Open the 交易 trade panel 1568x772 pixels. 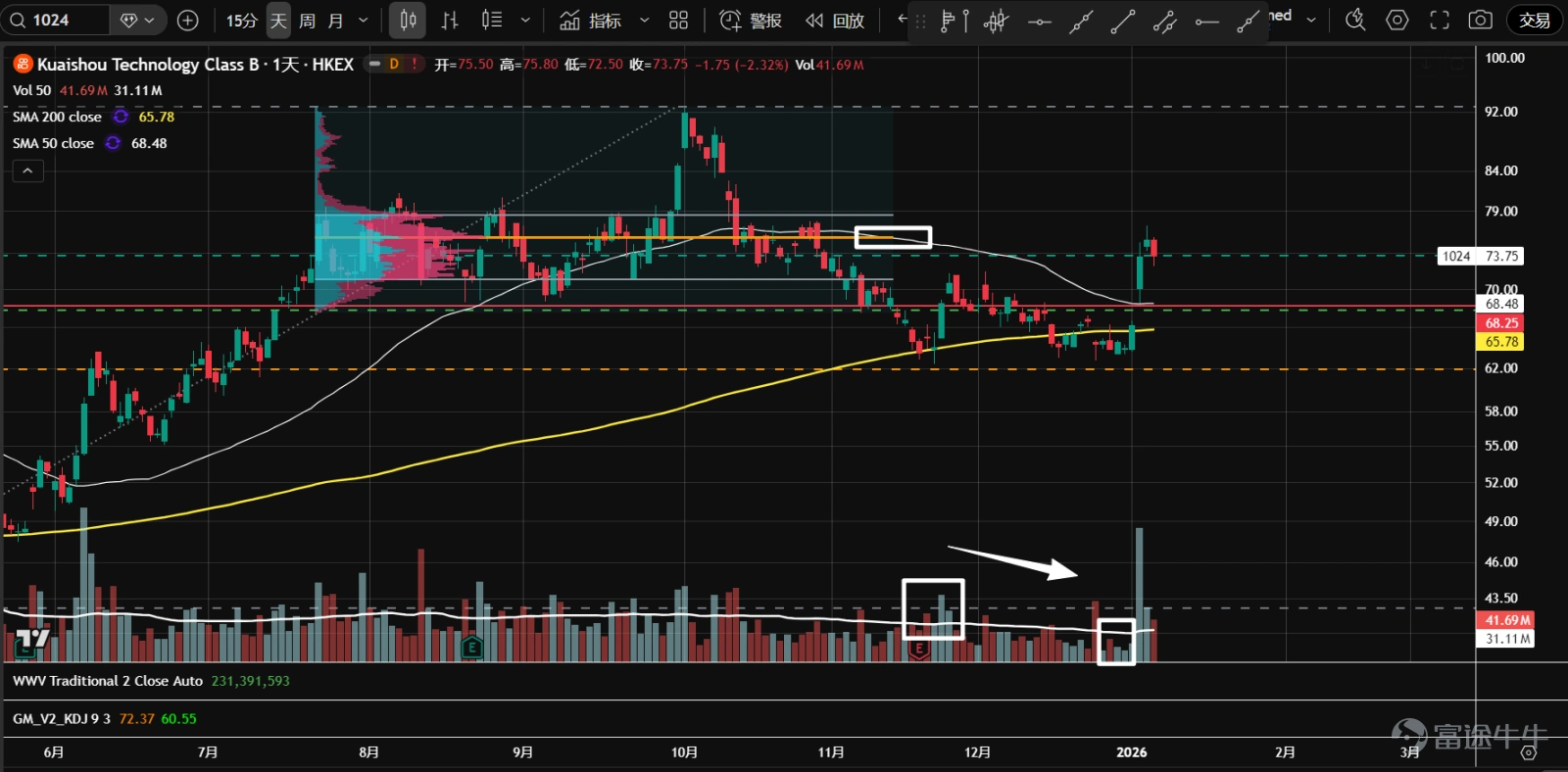click(x=1535, y=20)
